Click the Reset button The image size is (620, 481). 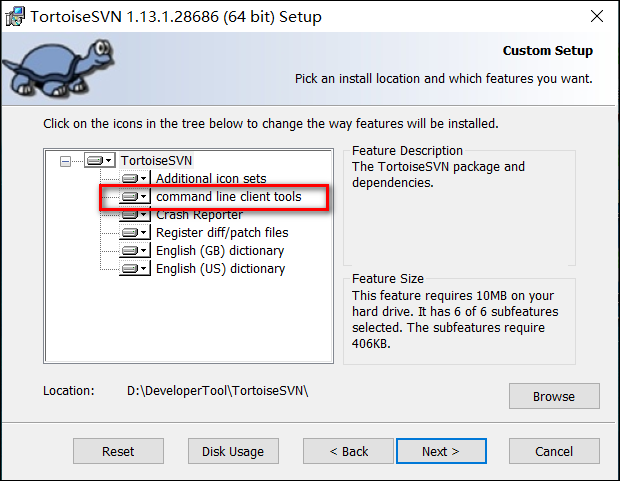click(x=118, y=451)
